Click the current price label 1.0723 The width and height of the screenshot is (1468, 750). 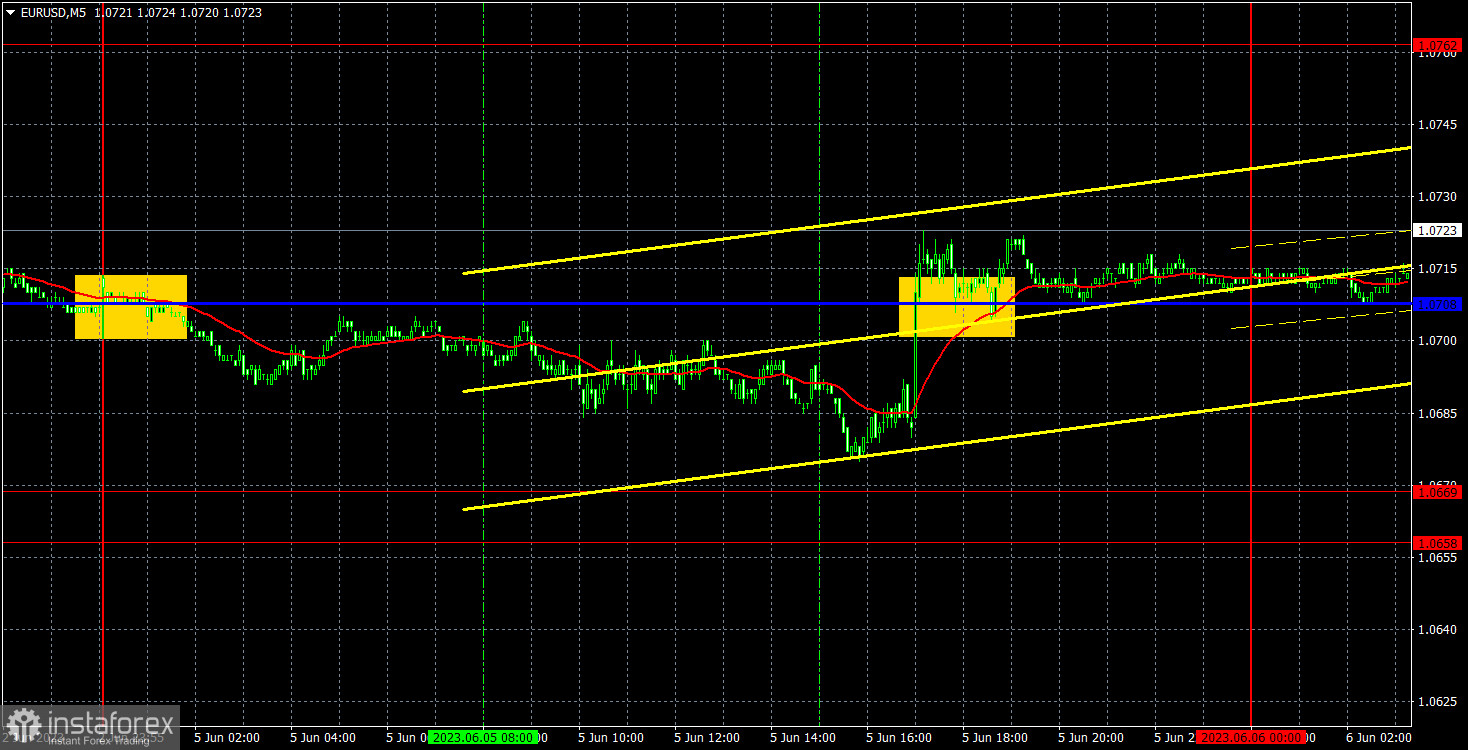pyautogui.click(x=1438, y=230)
